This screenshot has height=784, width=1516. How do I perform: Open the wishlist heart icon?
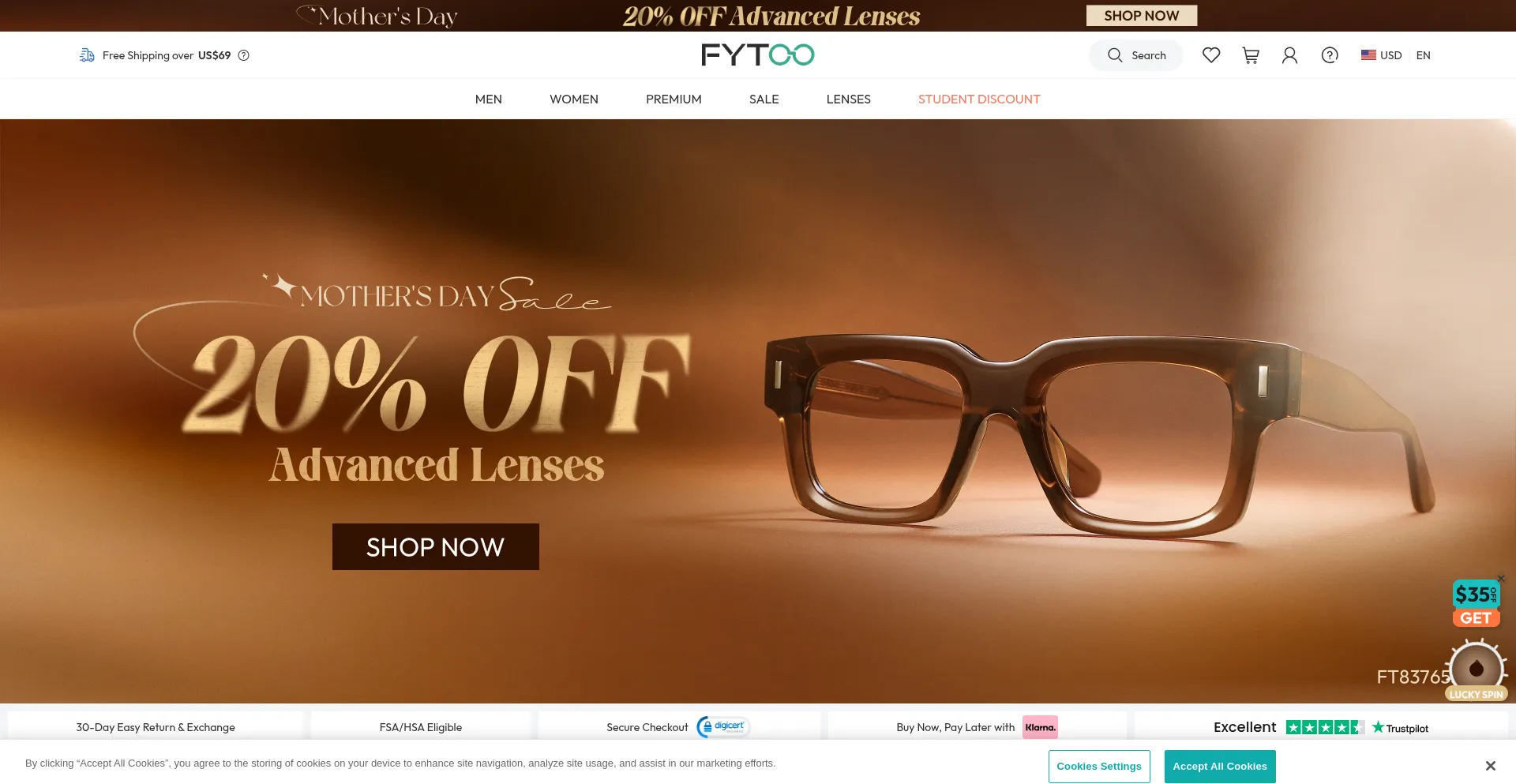(1211, 55)
